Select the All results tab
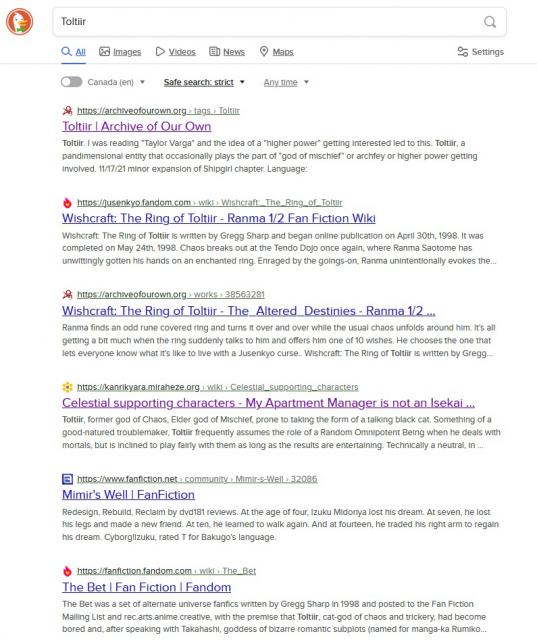 click(73, 52)
